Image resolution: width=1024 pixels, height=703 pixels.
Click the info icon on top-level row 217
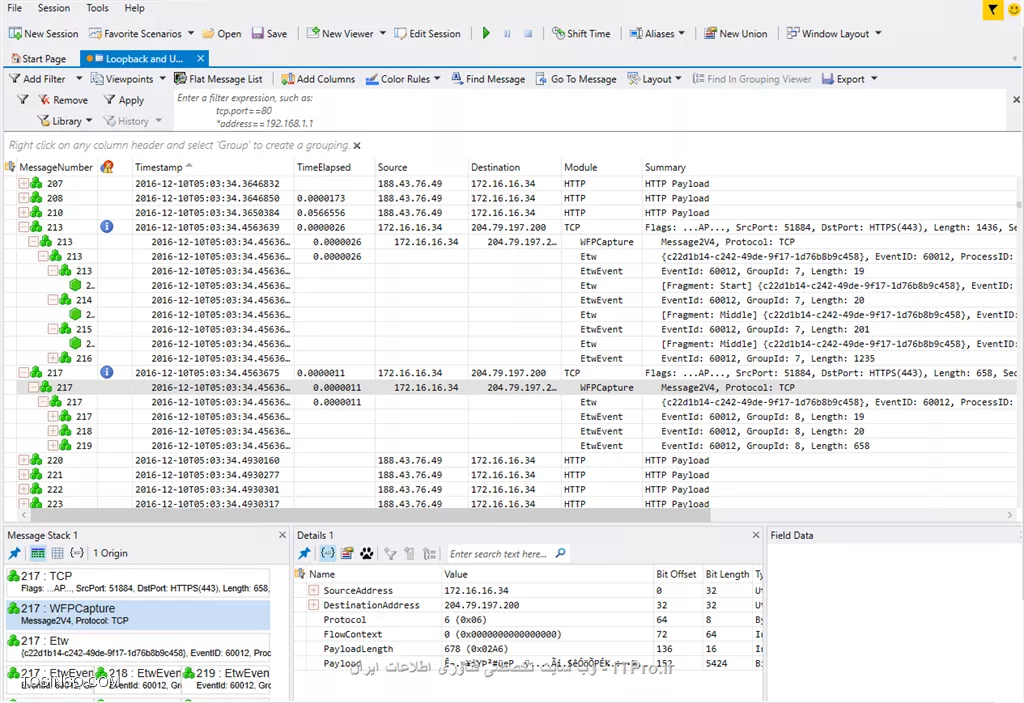tap(106, 372)
